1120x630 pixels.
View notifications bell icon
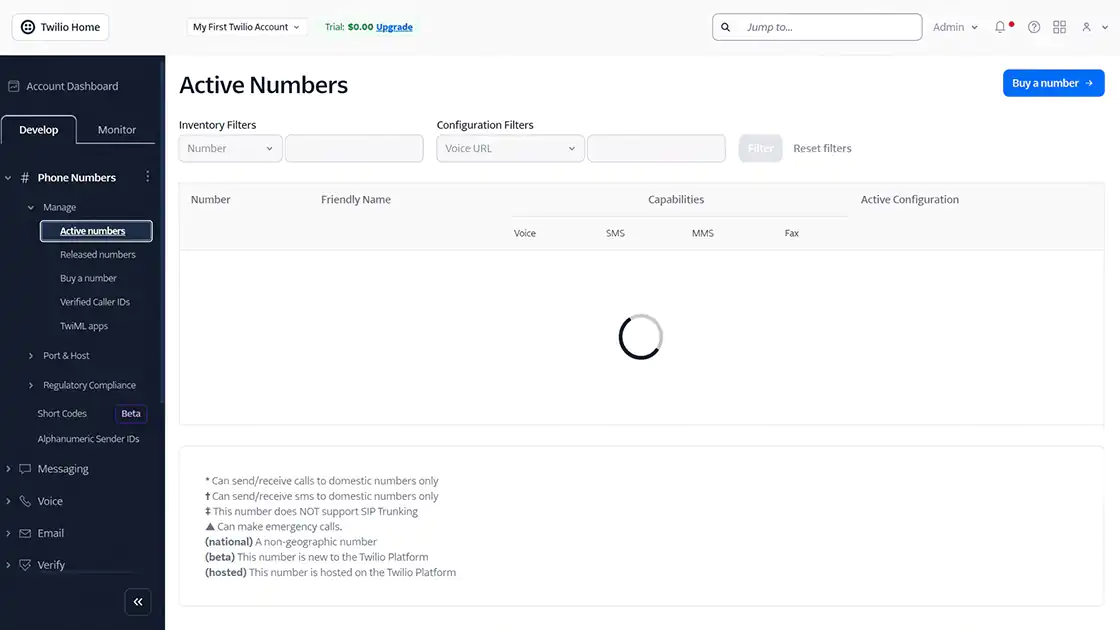click(x=1000, y=27)
